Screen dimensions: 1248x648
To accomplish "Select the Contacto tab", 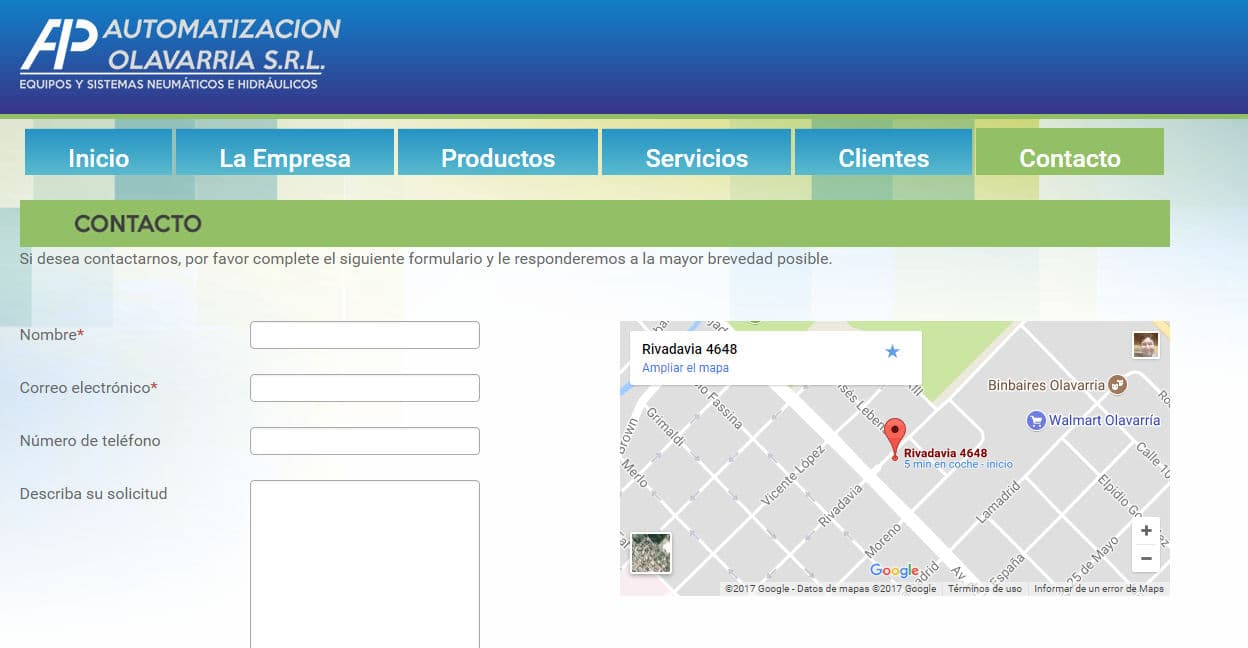I will coord(1069,152).
